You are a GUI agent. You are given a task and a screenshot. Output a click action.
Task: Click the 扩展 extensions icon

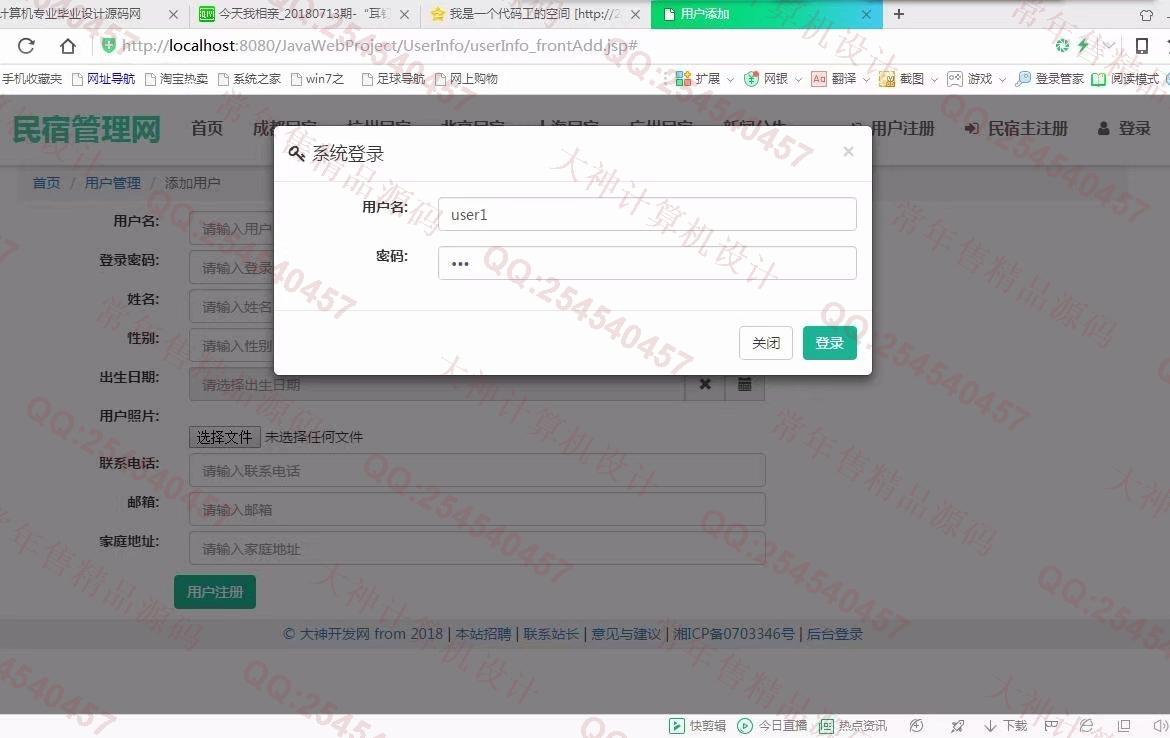click(x=683, y=78)
